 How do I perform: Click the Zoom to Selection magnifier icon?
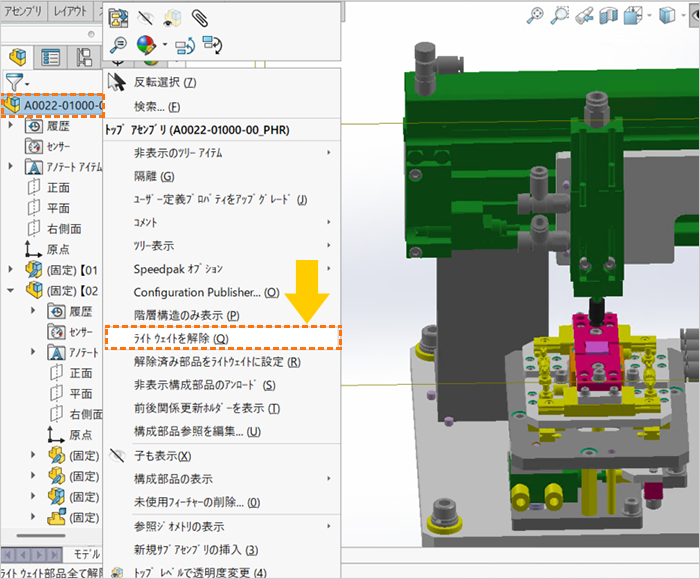point(118,45)
